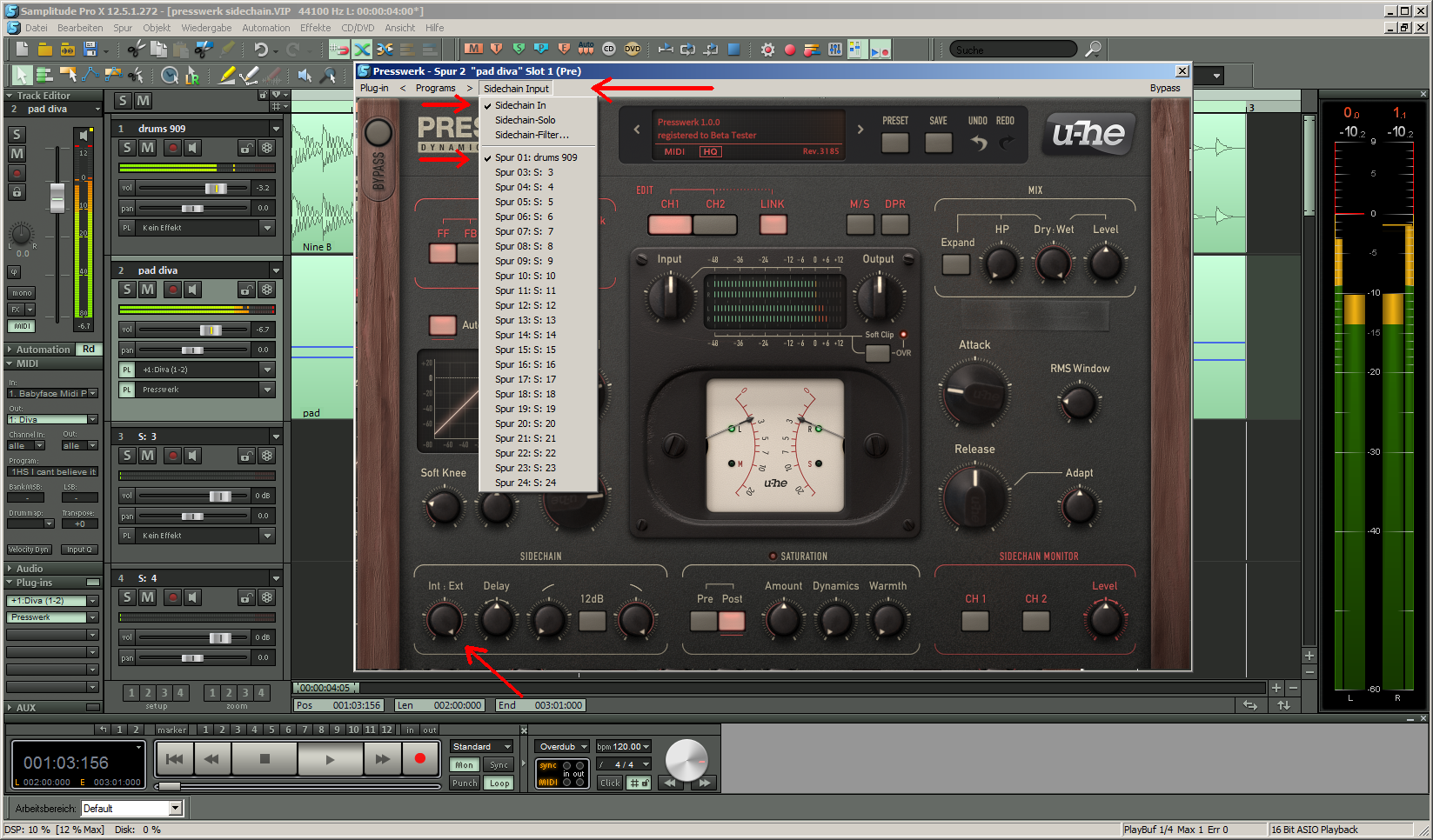Click the drums 909 volume fader
The height and width of the screenshot is (840, 1433).
tap(216, 188)
